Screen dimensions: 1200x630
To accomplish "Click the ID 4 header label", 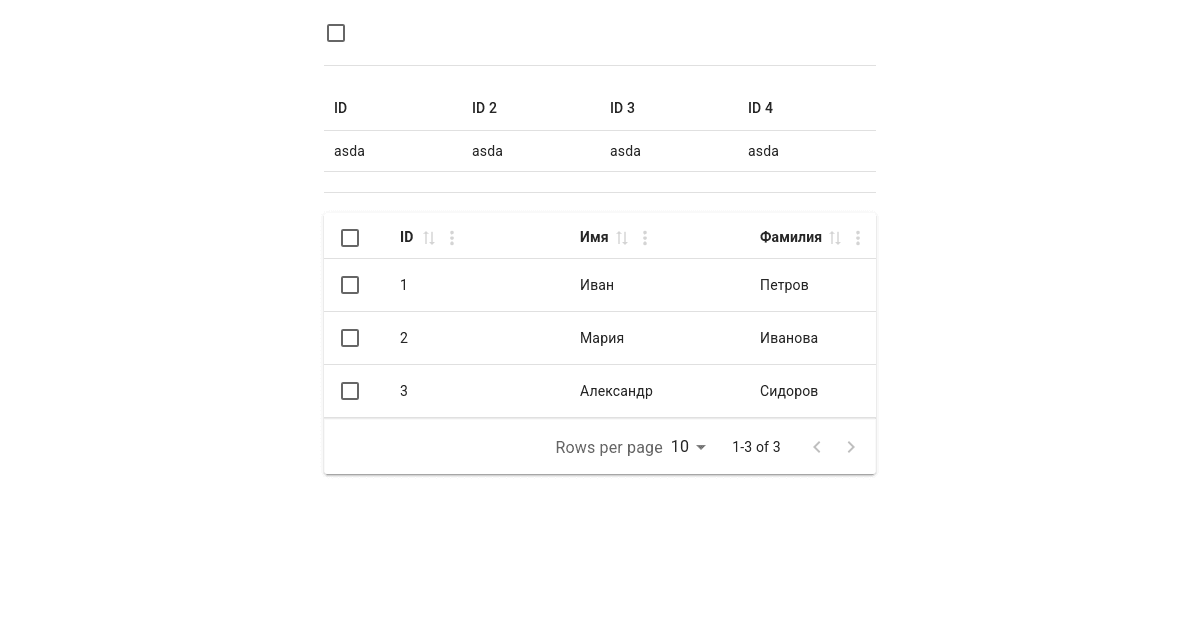I will pyautogui.click(x=760, y=108).
